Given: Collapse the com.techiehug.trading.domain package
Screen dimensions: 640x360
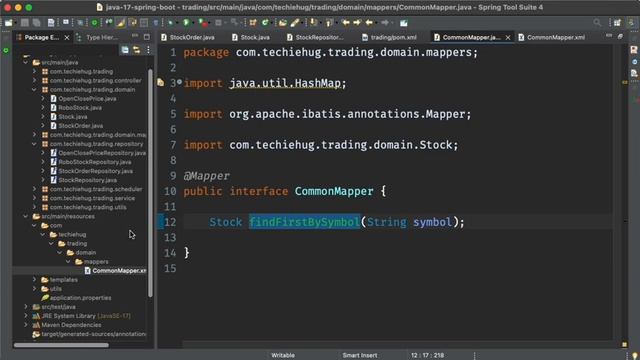Looking at the screenshot, I should point(34,89).
